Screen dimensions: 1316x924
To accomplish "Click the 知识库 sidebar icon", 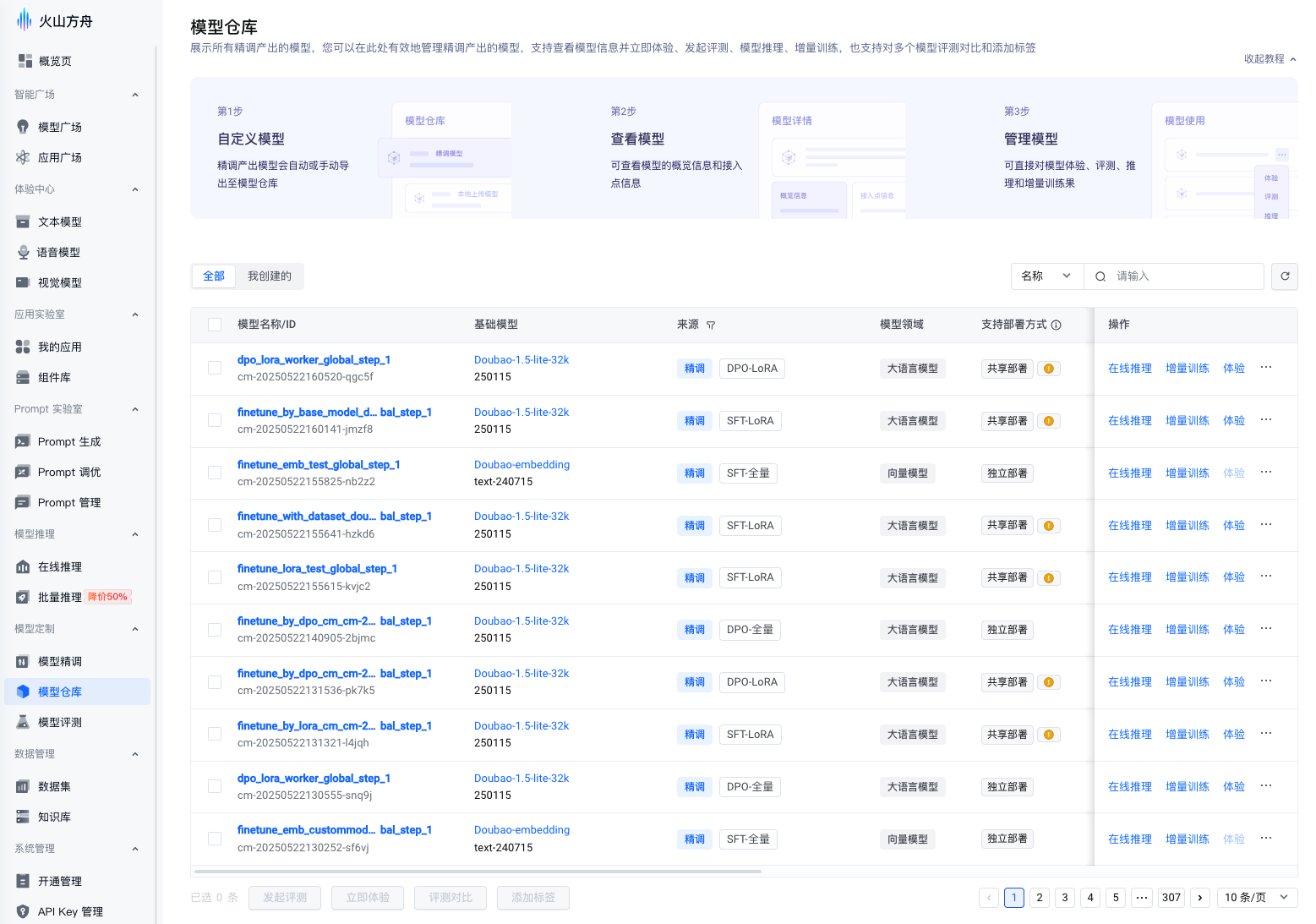I will pyautogui.click(x=23, y=817).
